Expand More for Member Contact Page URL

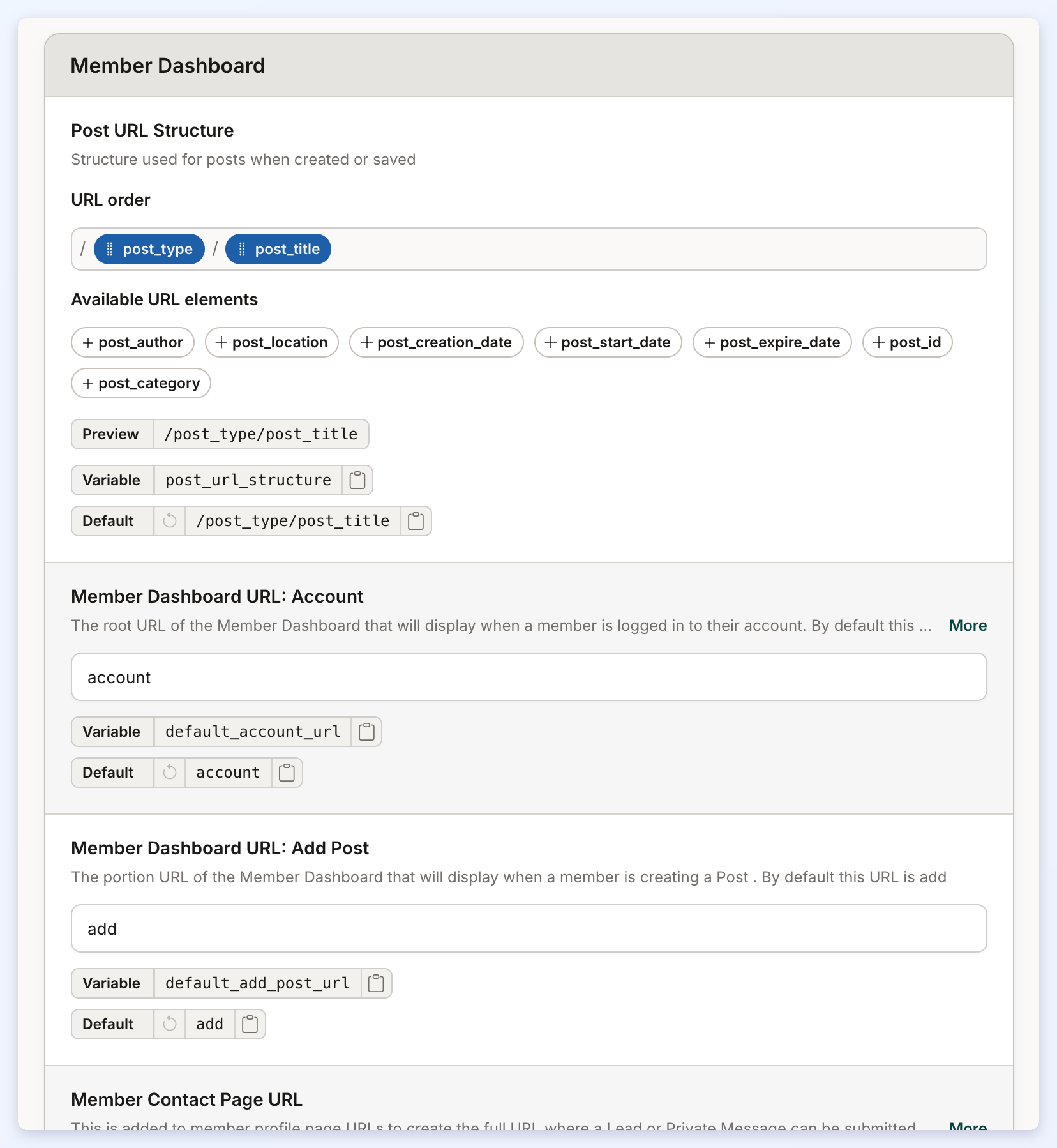coord(968,1126)
